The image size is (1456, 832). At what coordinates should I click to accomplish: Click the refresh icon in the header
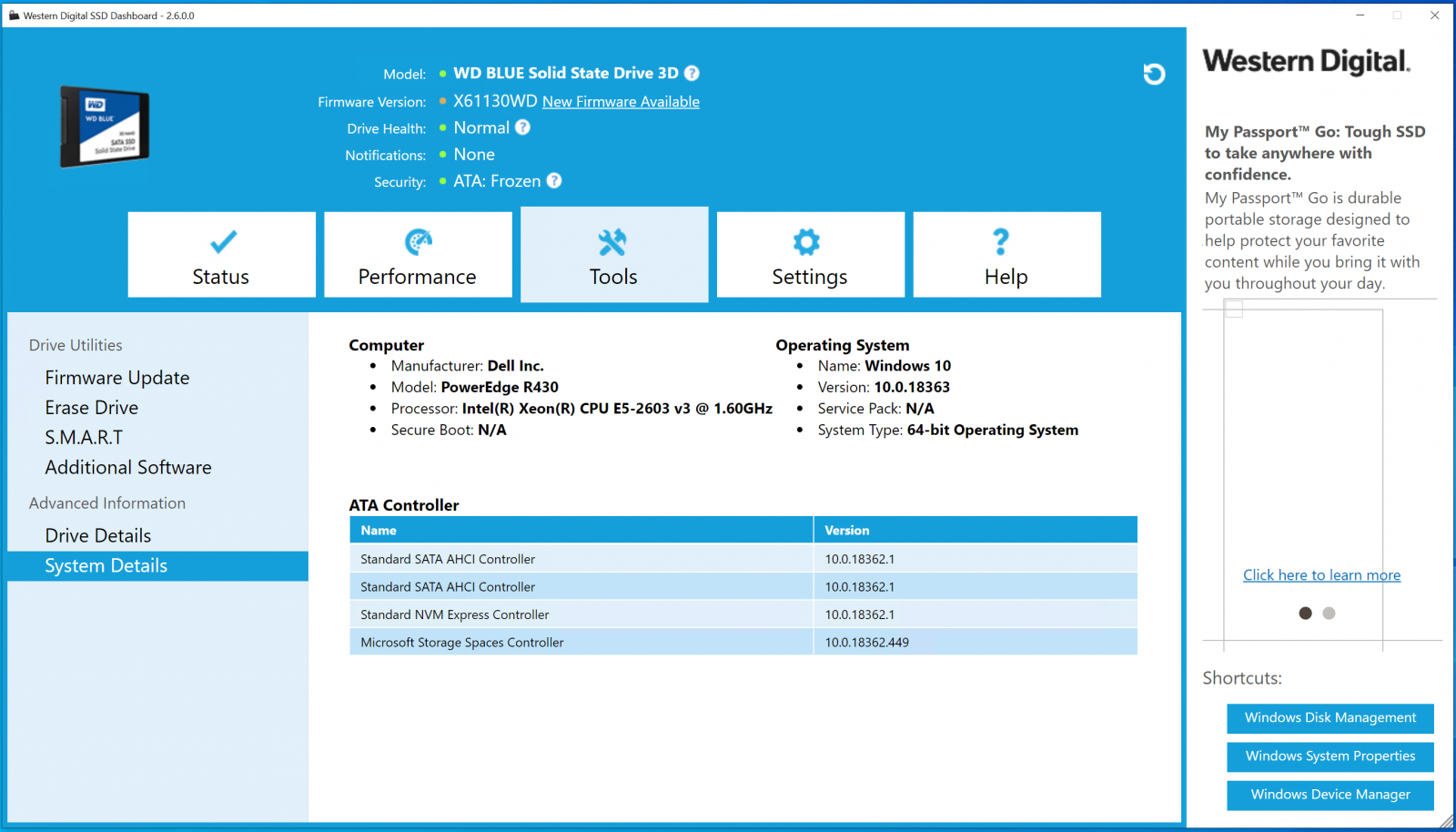[x=1154, y=74]
